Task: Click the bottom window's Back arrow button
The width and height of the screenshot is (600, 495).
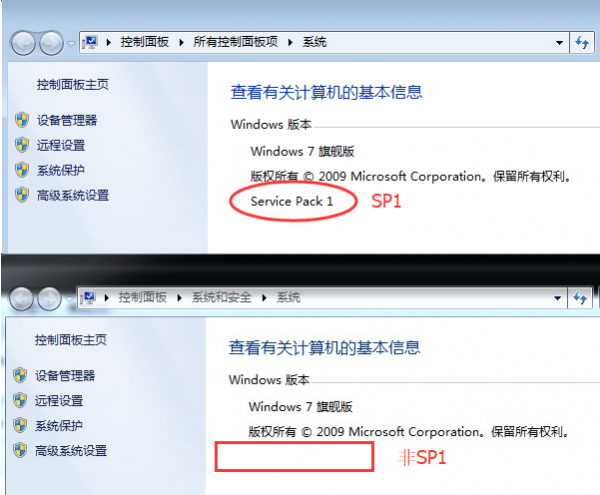Action: coord(21,298)
